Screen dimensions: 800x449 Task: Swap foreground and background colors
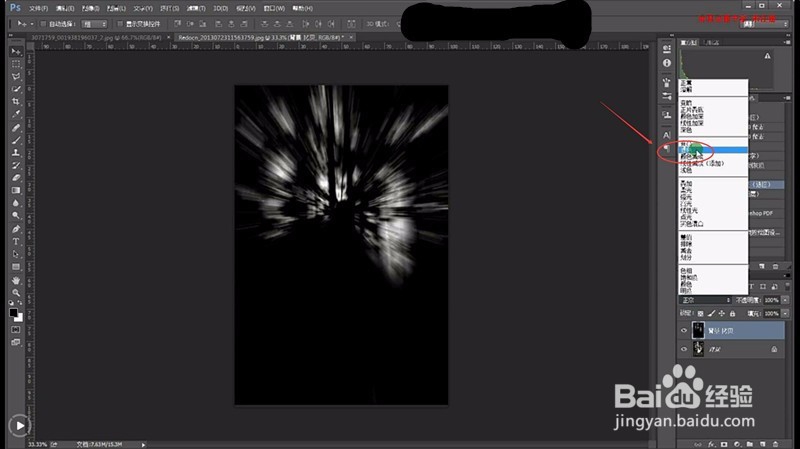20,303
